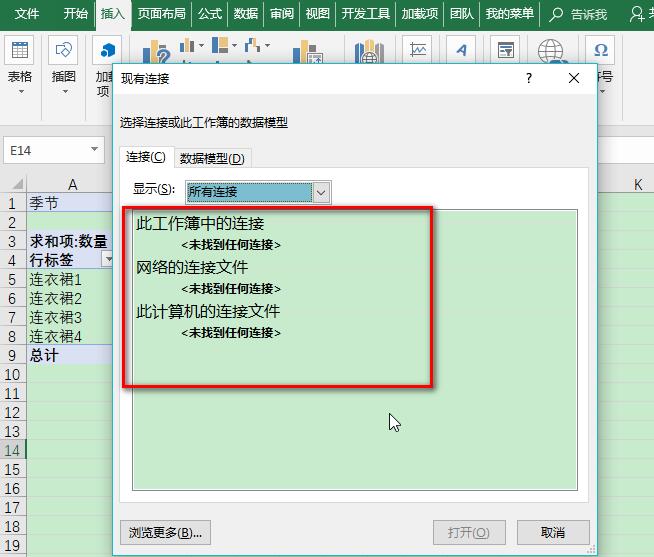Expand the 插图 dropdown arrow
Screen dimensions: 654x557
click(65, 91)
